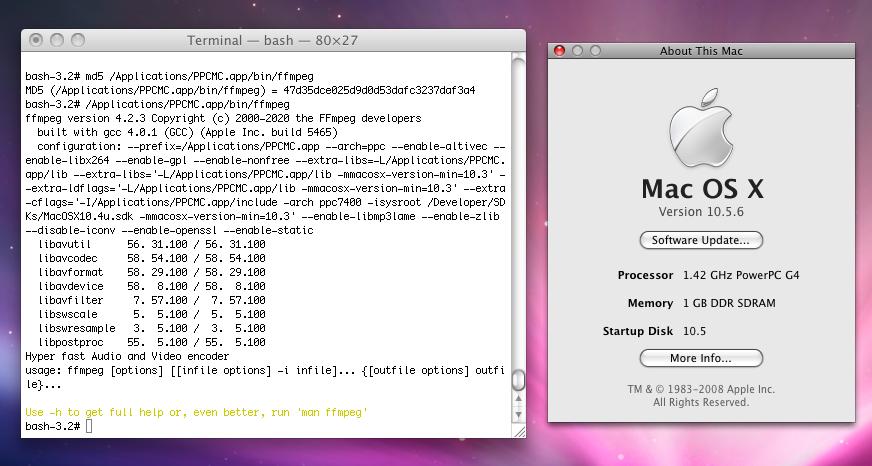The width and height of the screenshot is (872, 466).
Task: Click the libavfilter version row
Action: tap(152, 300)
